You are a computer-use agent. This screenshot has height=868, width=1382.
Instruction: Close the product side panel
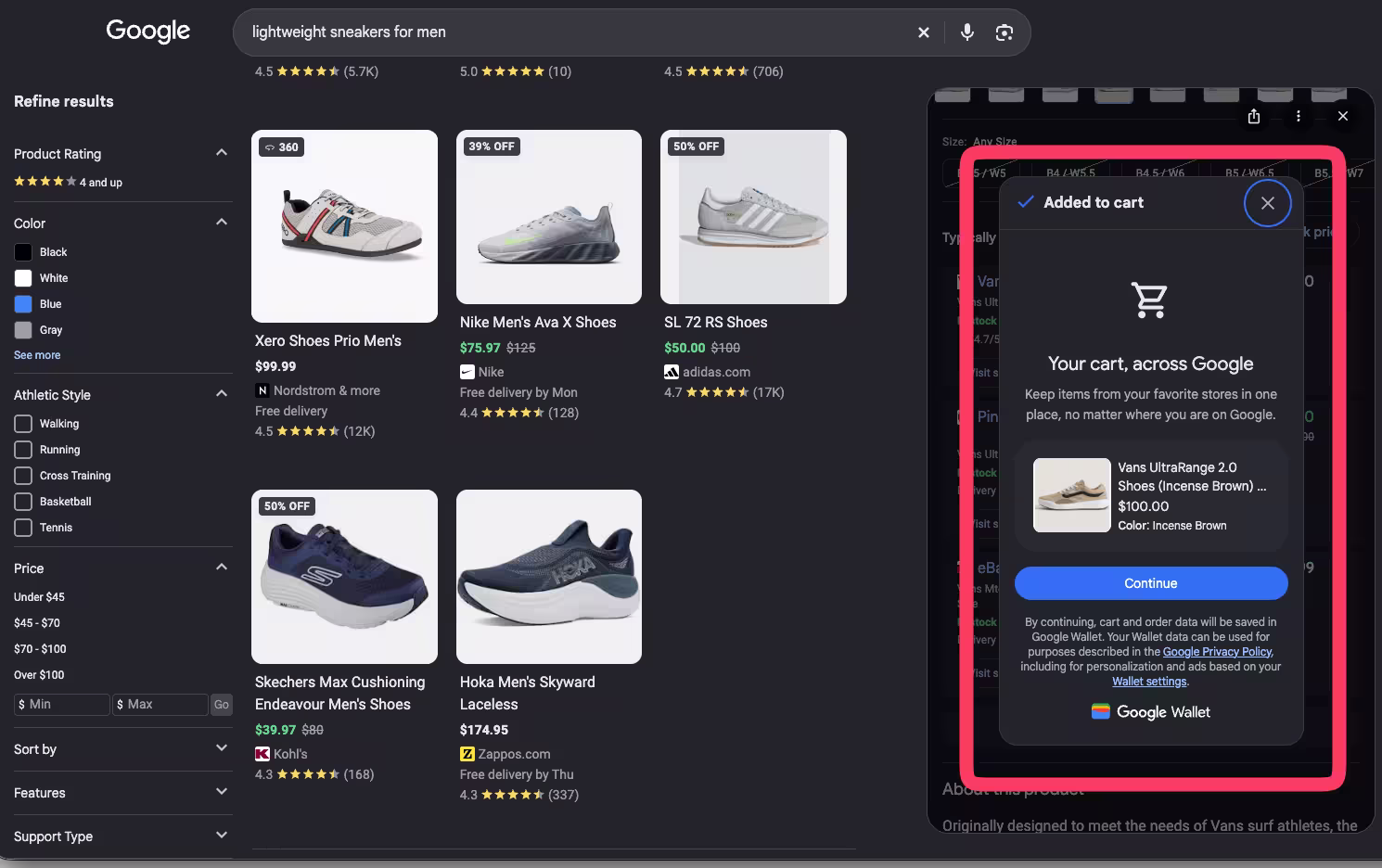point(1342,116)
